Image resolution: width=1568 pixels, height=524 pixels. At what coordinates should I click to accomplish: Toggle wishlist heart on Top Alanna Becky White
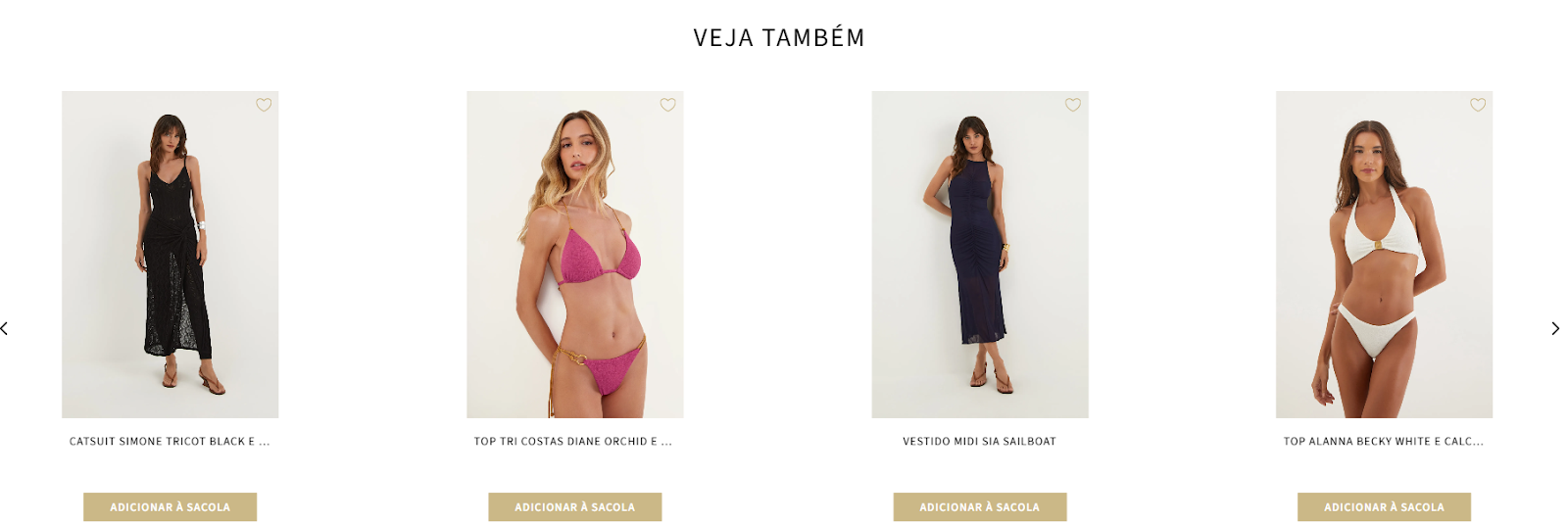click(x=1478, y=105)
